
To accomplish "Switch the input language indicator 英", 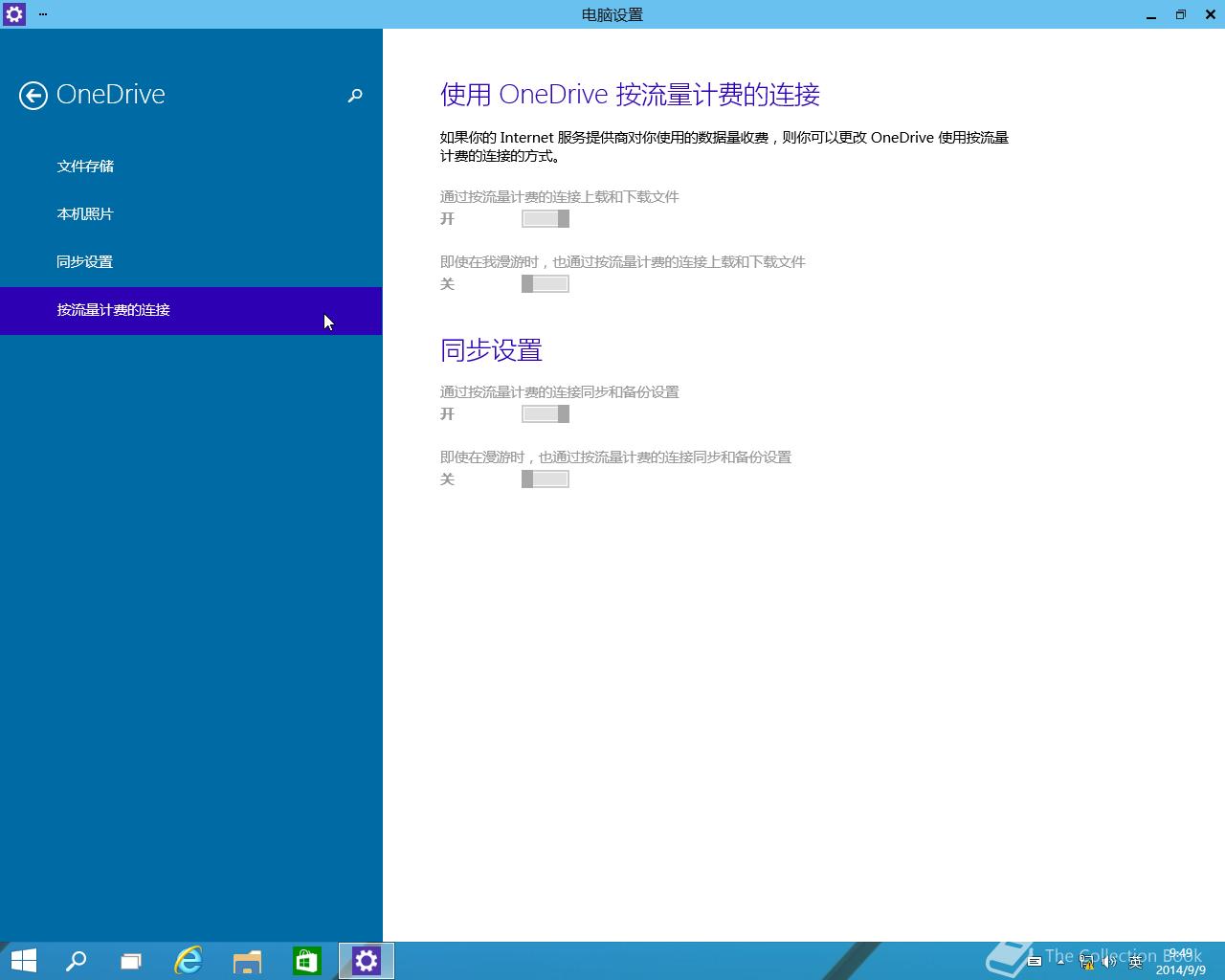I will 1136,961.
